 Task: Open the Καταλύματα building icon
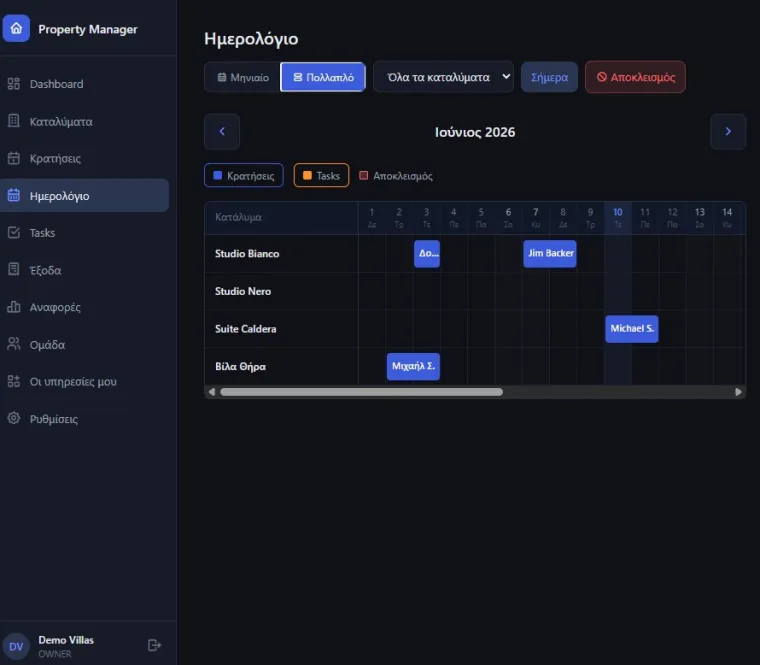pyautogui.click(x=14, y=121)
